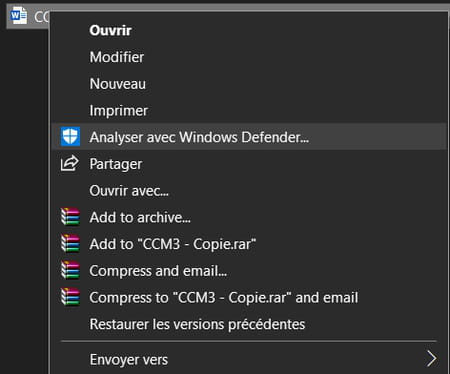
Task: Choose Restaurer les versions précédentes
Action: [249, 324]
